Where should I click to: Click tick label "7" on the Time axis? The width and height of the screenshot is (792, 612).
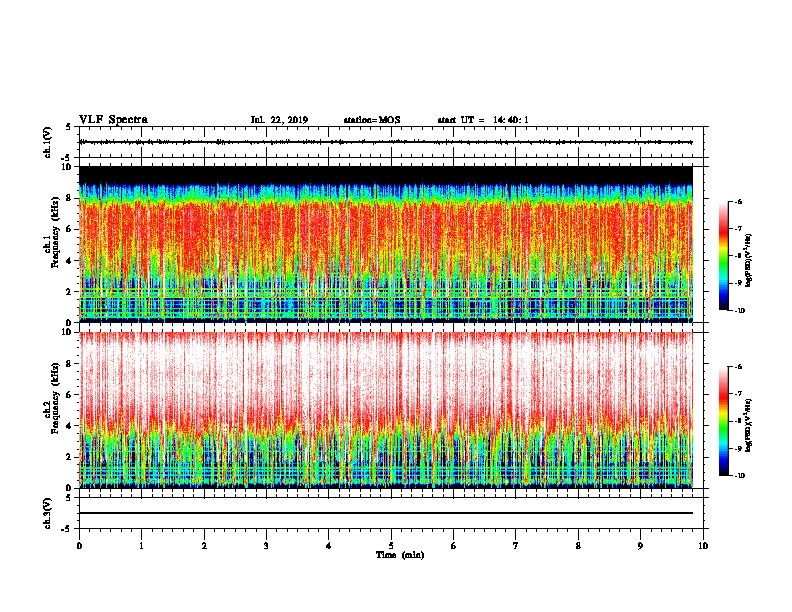pos(516,546)
